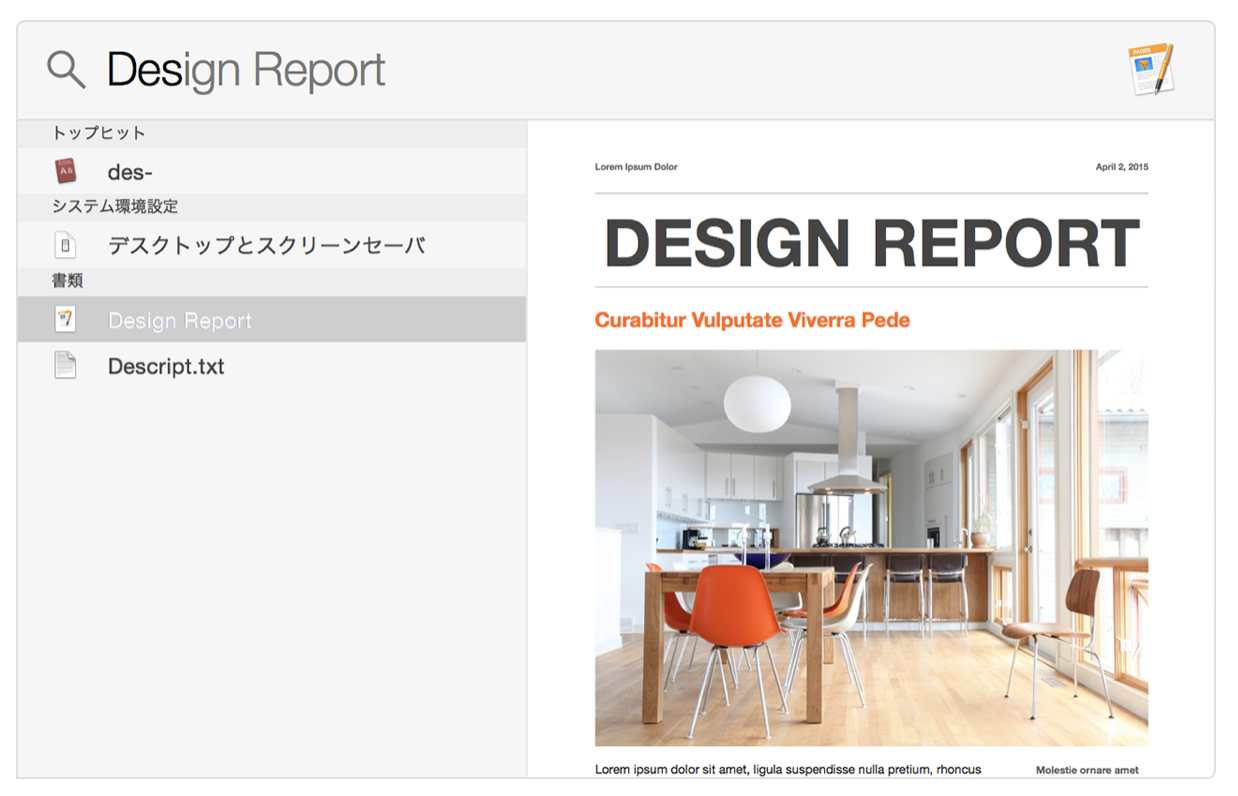Image resolution: width=1238 pixels, height=796 pixels.
Task: Click the Dictionary icon beside des-
Action: 65,171
